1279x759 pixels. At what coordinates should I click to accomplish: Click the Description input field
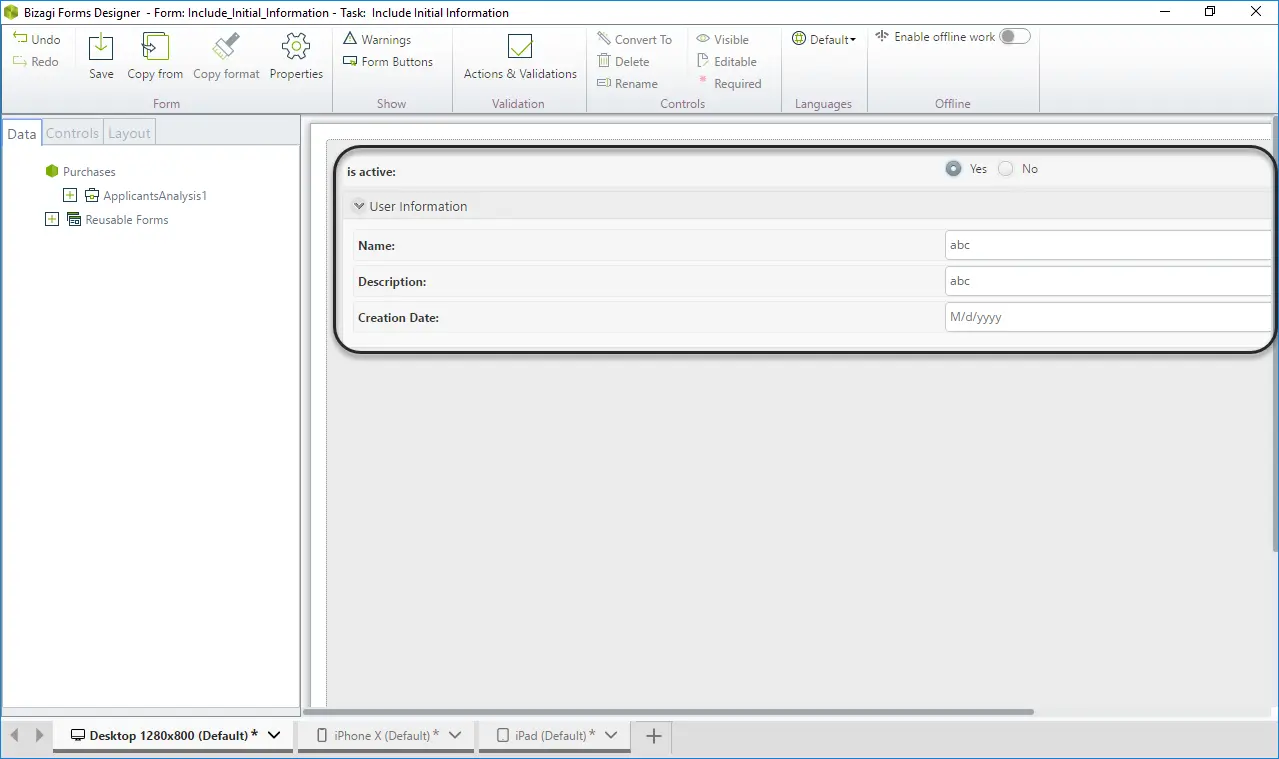coord(1108,281)
